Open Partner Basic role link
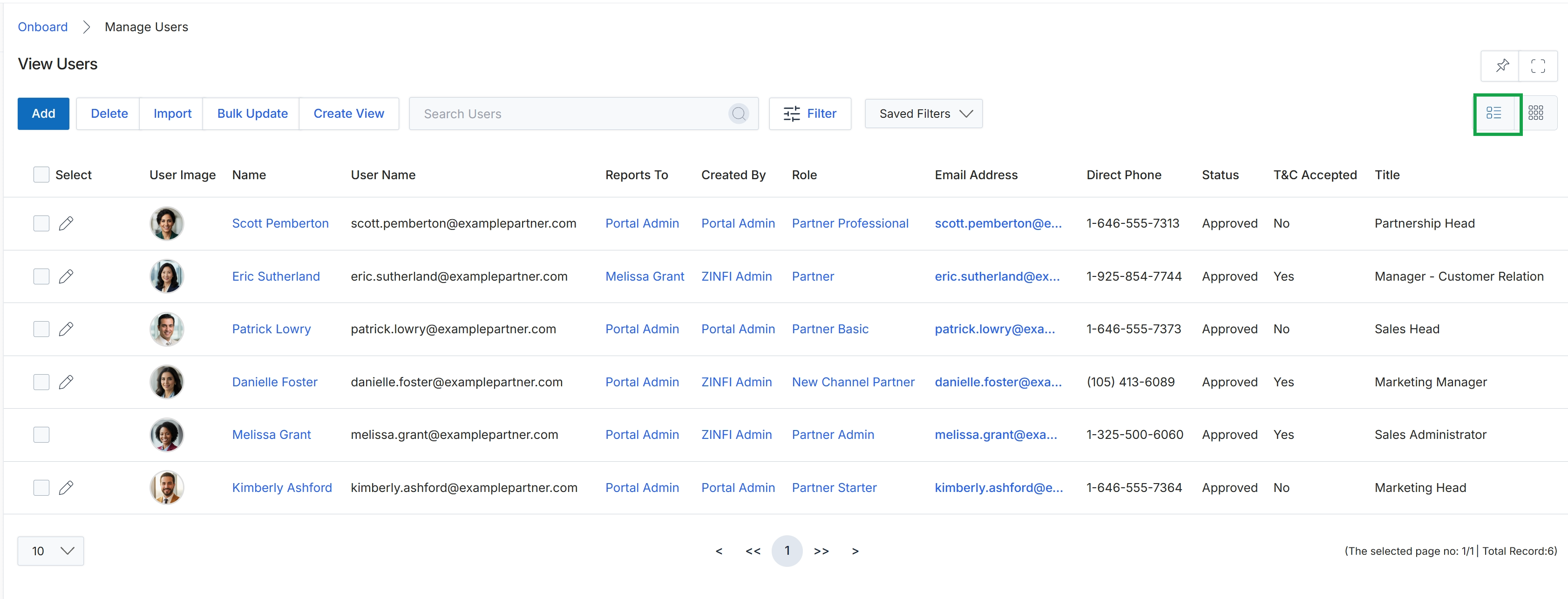 coord(830,329)
